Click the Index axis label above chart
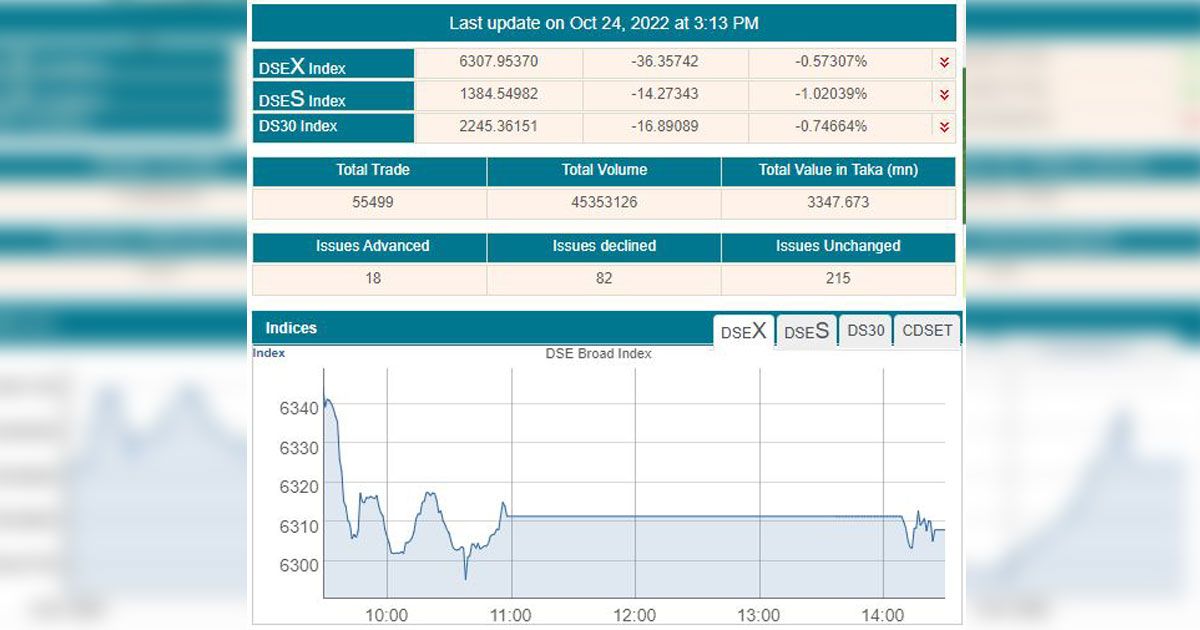Image resolution: width=1200 pixels, height=630 pixels. [268, 353]
